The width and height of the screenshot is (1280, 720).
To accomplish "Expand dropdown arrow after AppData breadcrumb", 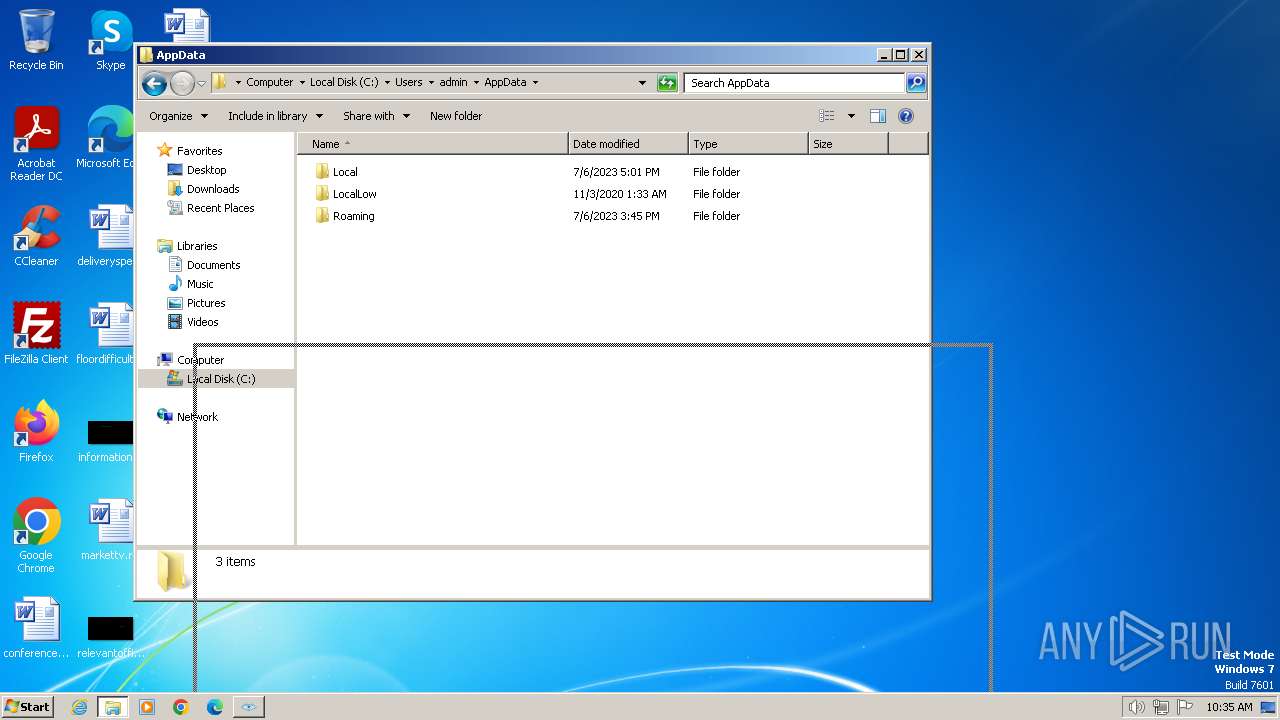I will pyautogui.click(x=535, y=83).
